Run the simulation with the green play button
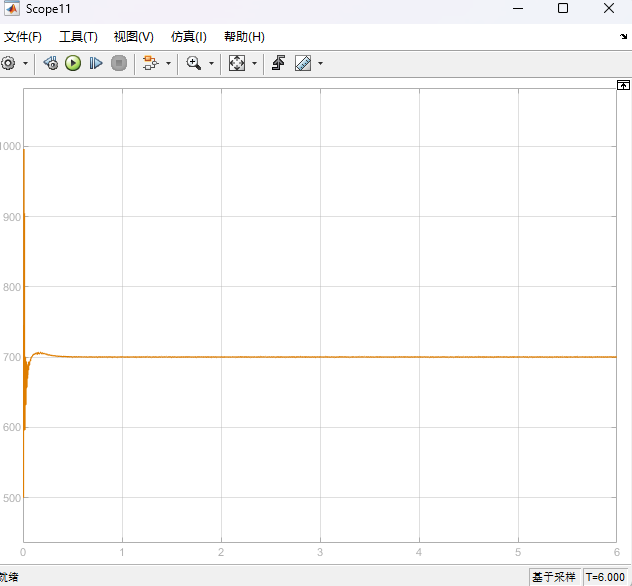 [x=73, y=63]
